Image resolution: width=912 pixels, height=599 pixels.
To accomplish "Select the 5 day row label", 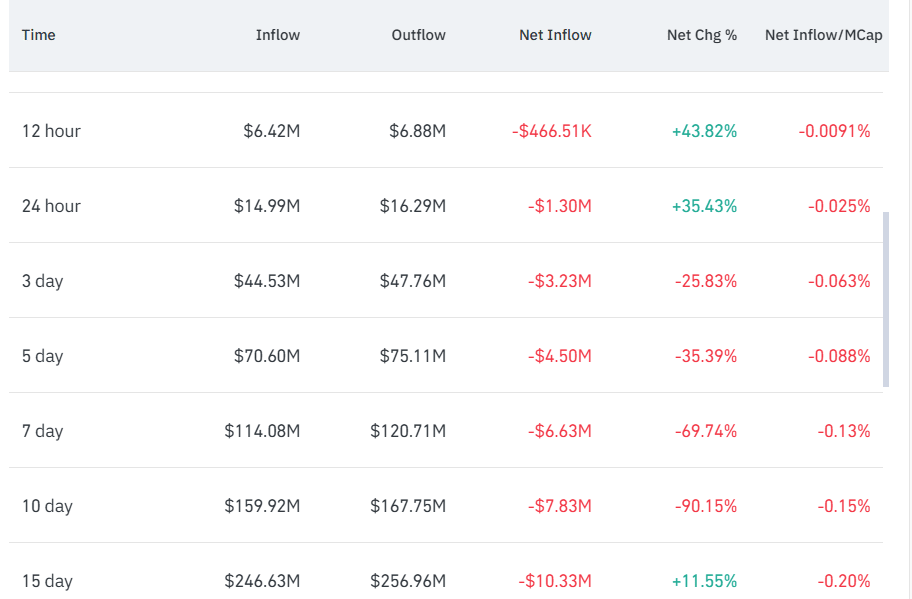I will [42, 356].
